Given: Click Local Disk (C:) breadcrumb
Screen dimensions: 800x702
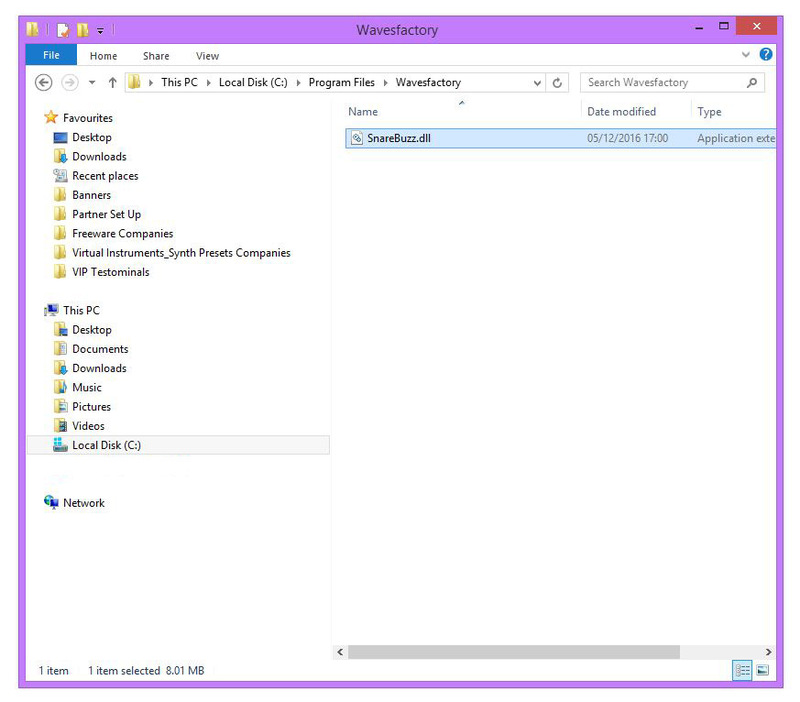Looking at the screenshot, I should click(x=253, y=83).
